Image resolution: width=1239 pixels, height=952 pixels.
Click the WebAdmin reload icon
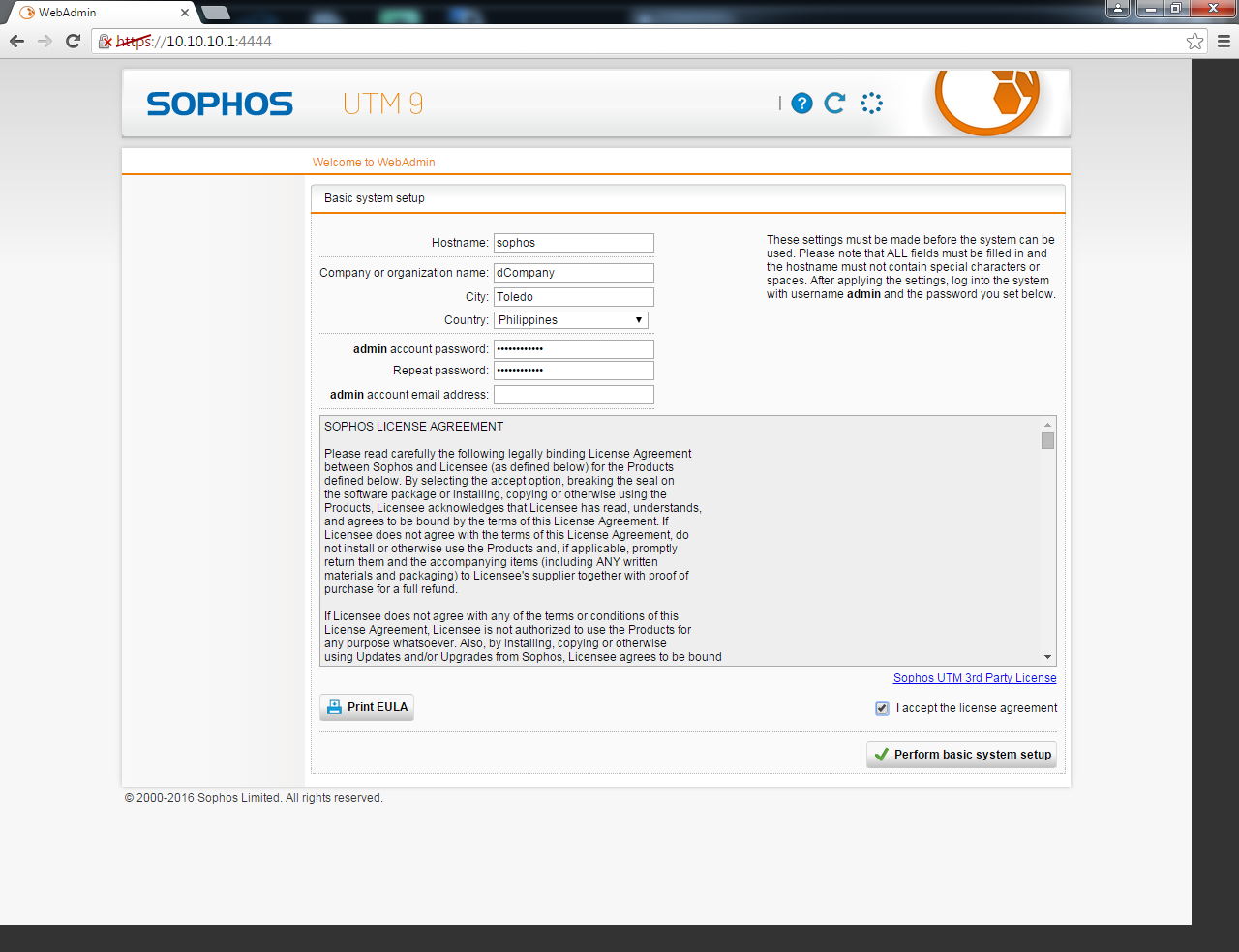tap(834, 103)
